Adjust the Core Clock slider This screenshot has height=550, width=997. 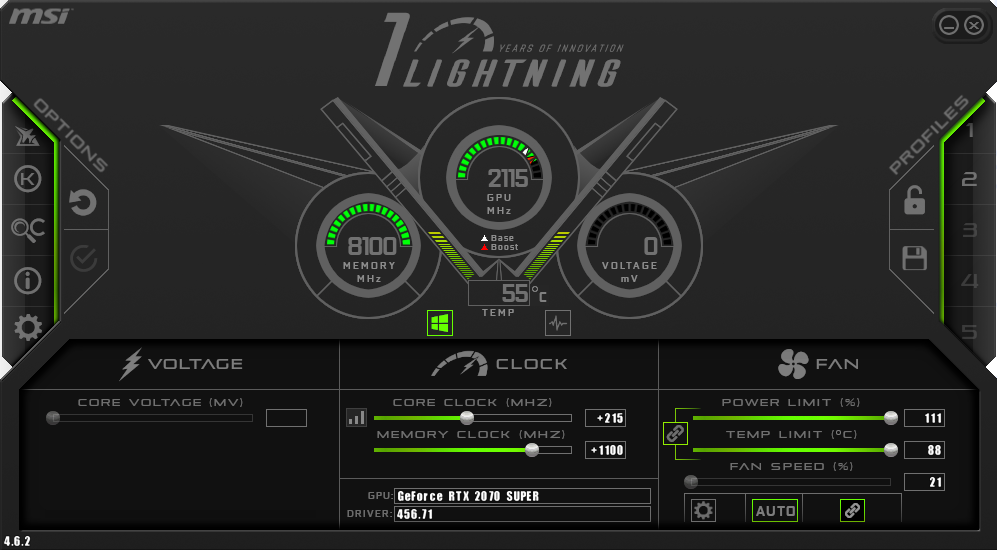(472, 418)
